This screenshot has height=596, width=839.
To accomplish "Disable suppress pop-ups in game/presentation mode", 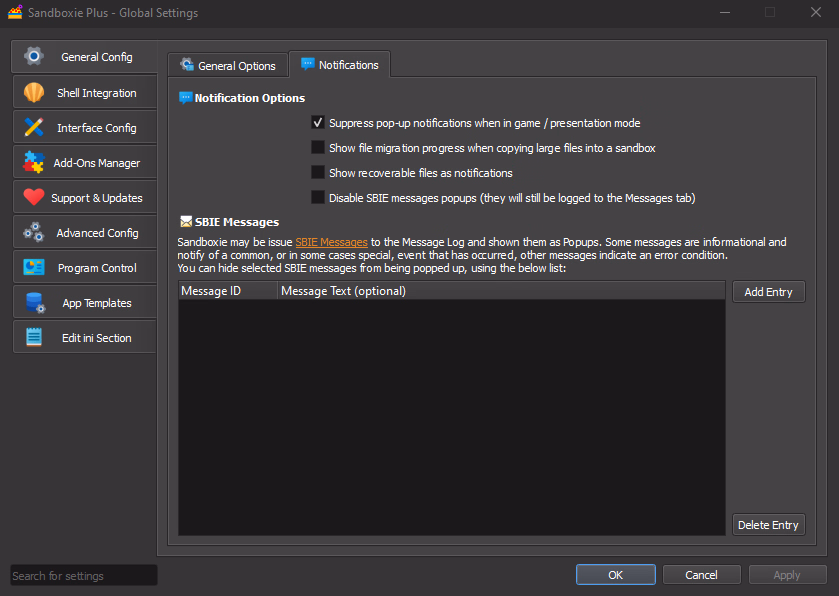I will [x=318, y=123].
